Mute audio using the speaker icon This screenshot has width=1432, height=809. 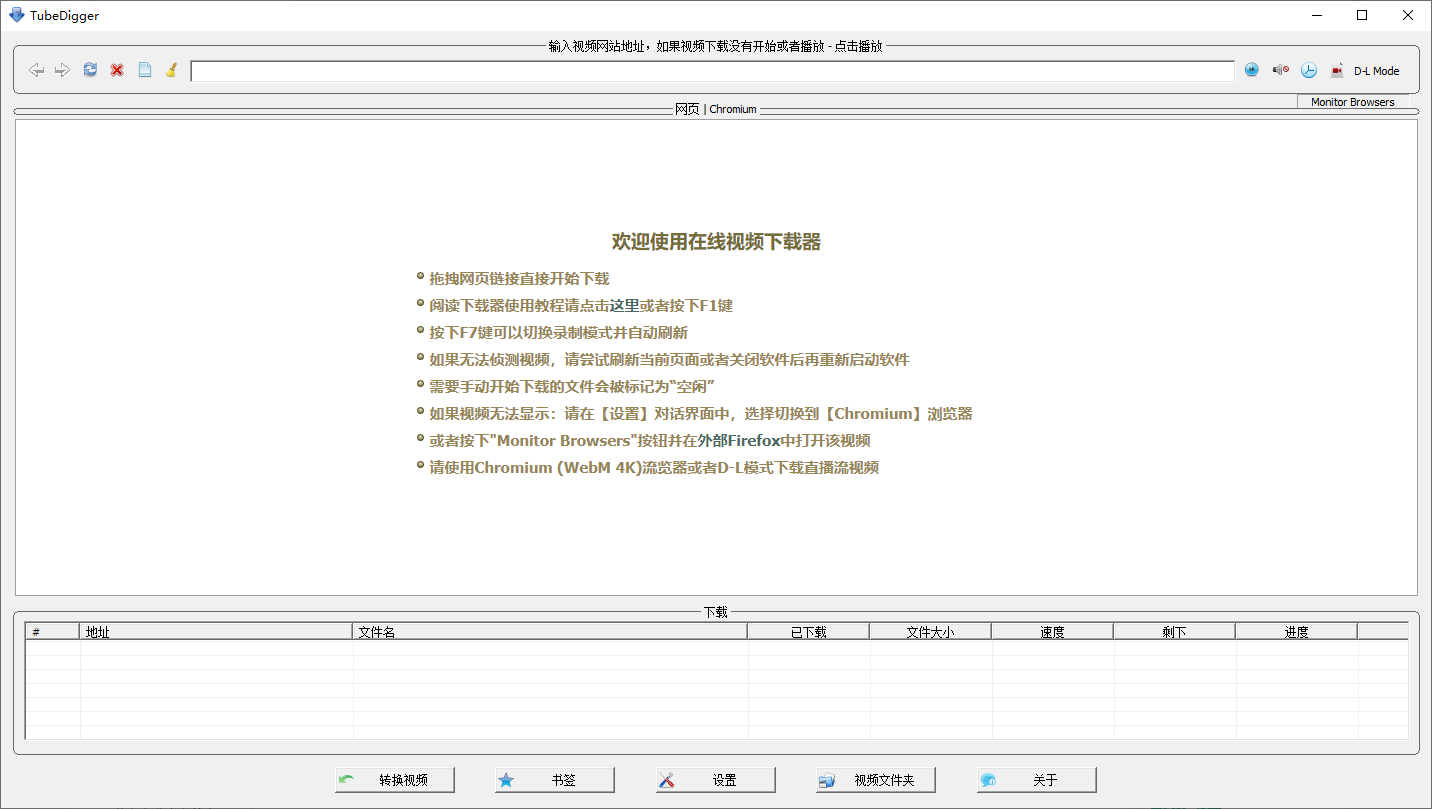pos(1281,69)
